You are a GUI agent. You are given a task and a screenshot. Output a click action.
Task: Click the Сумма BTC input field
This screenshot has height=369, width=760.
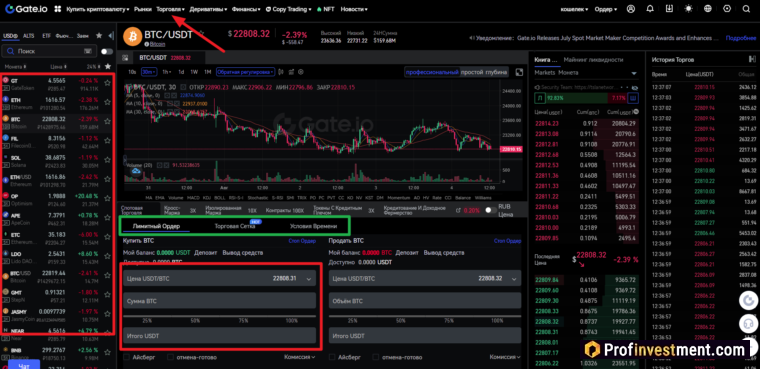coord(219,301)
